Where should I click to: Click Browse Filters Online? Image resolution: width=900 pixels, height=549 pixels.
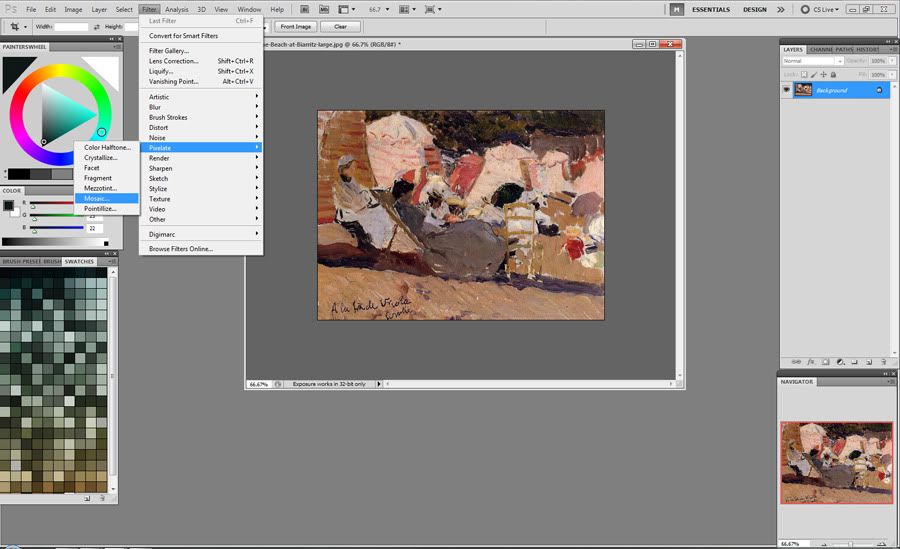click(x=201, y=249)
